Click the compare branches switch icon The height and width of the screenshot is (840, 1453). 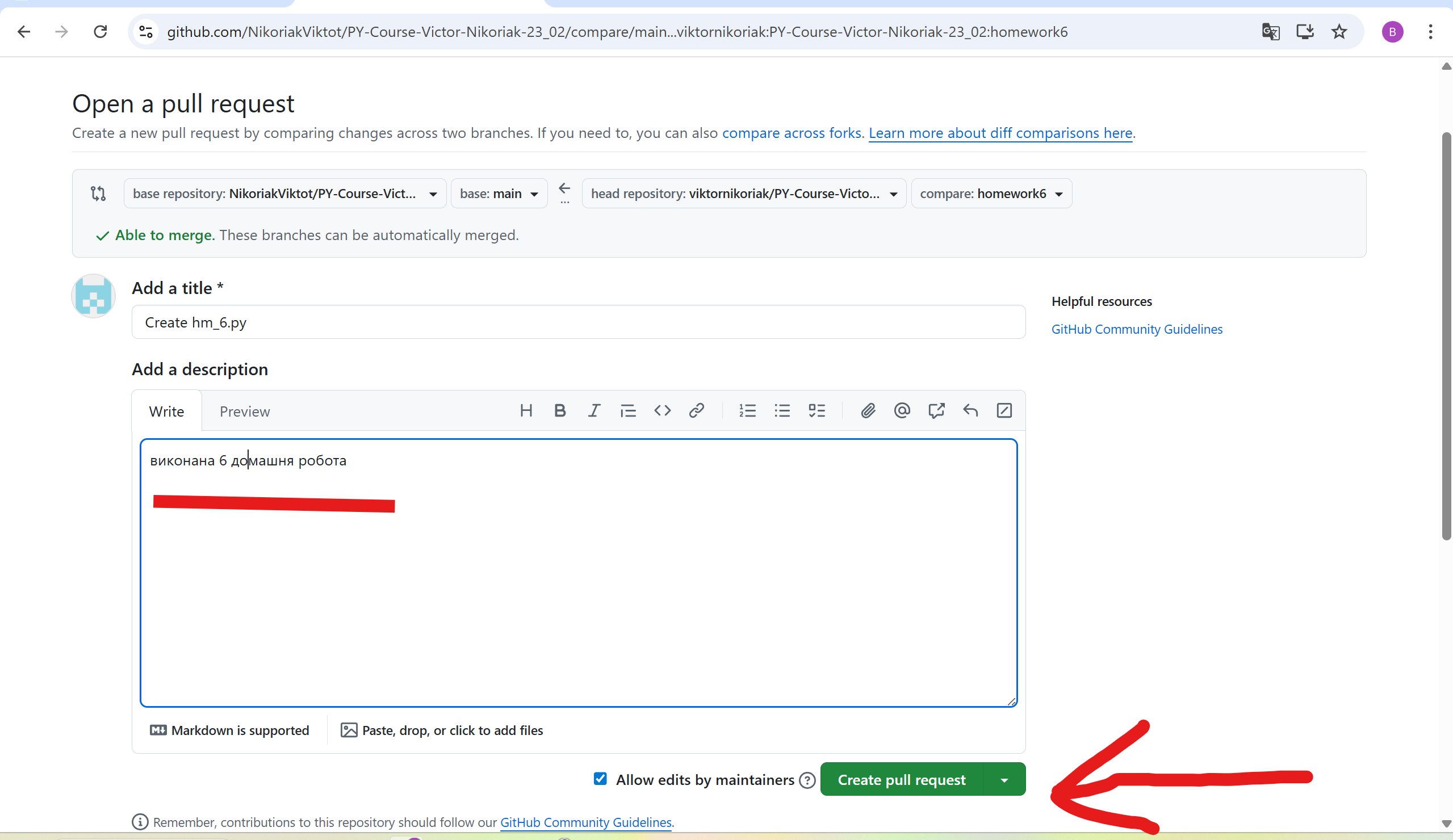99,193
